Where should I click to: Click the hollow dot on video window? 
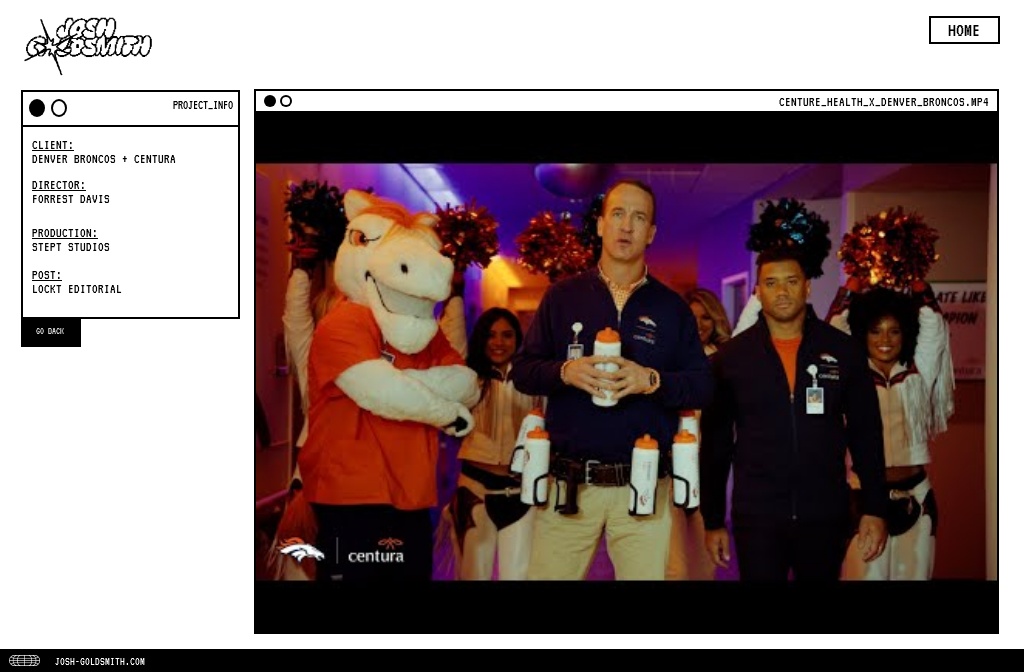coord(286,101)
